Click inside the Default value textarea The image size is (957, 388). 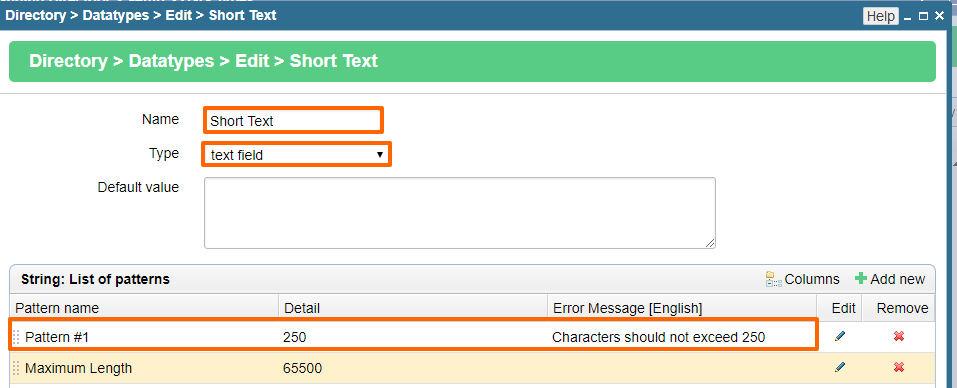(x=460, y=213)
